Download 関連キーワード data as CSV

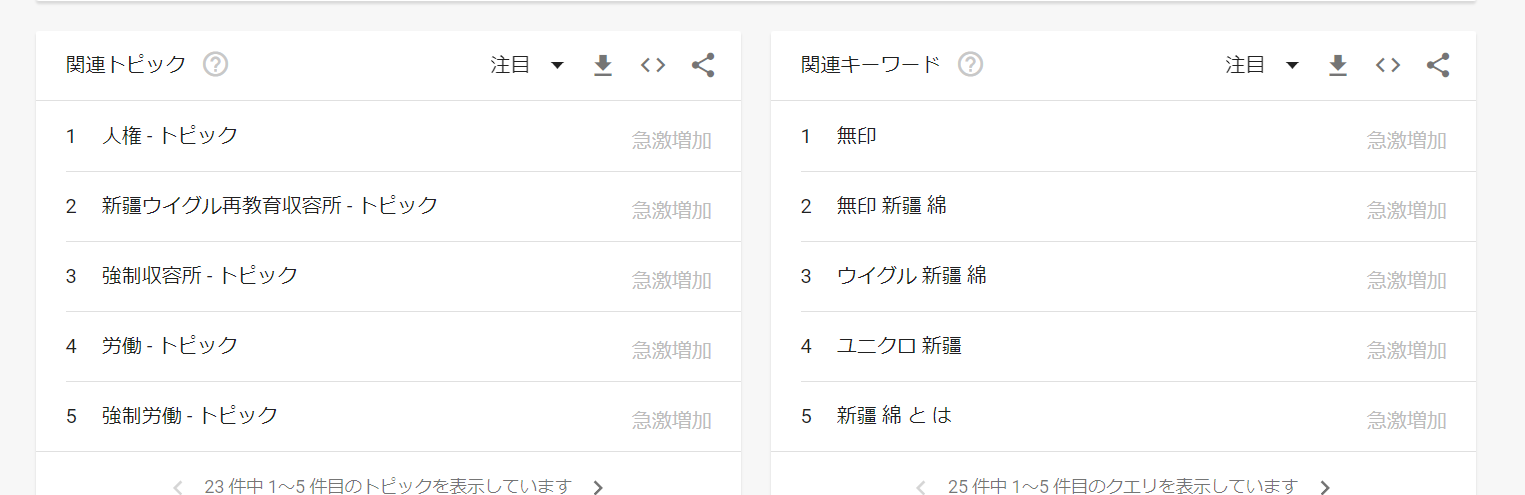pos(1338,66)
